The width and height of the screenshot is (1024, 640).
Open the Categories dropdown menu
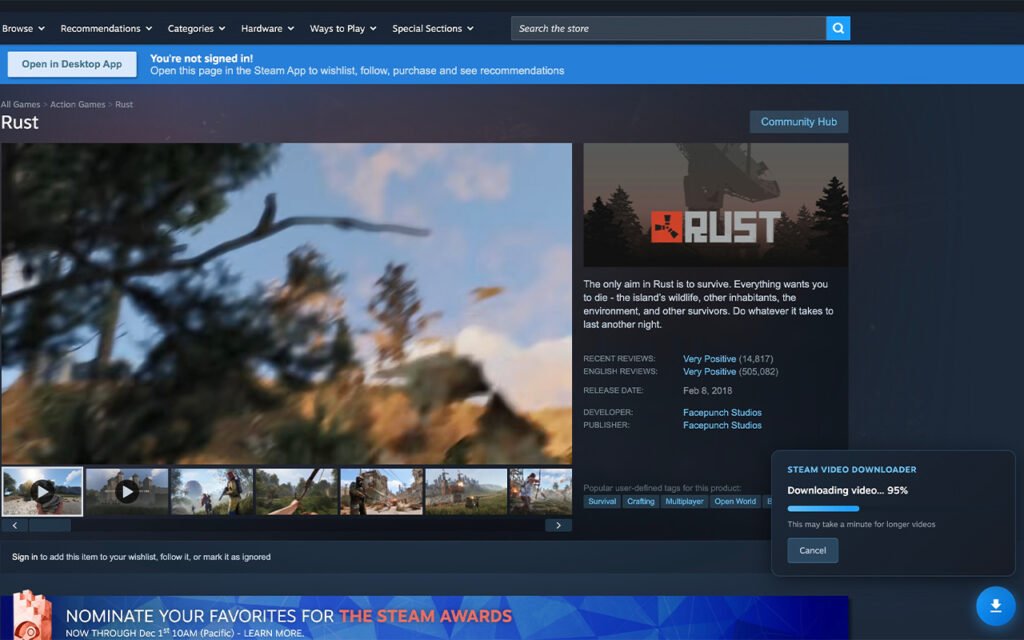196,28
